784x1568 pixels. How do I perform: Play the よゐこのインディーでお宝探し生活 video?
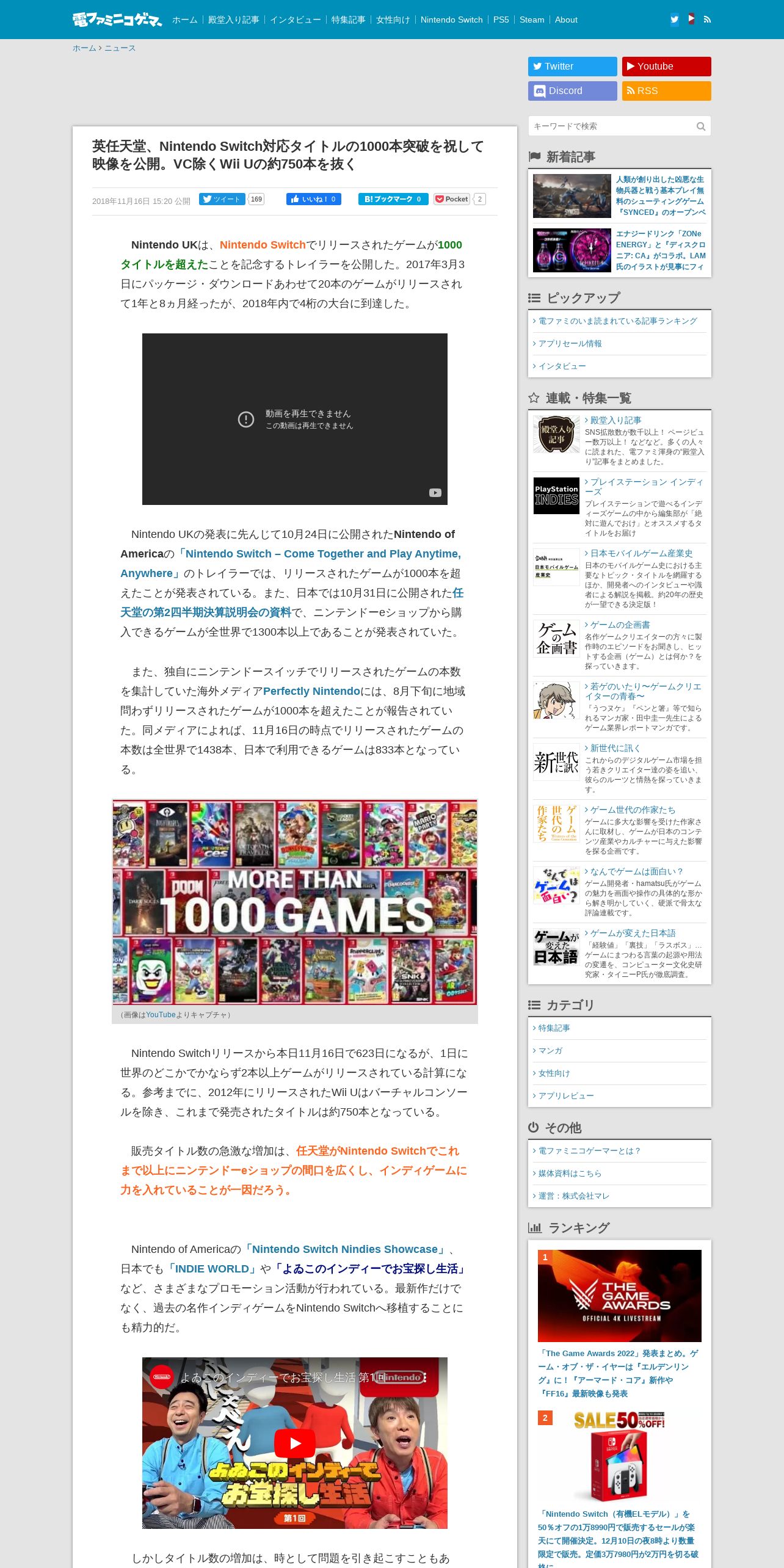295,1443
